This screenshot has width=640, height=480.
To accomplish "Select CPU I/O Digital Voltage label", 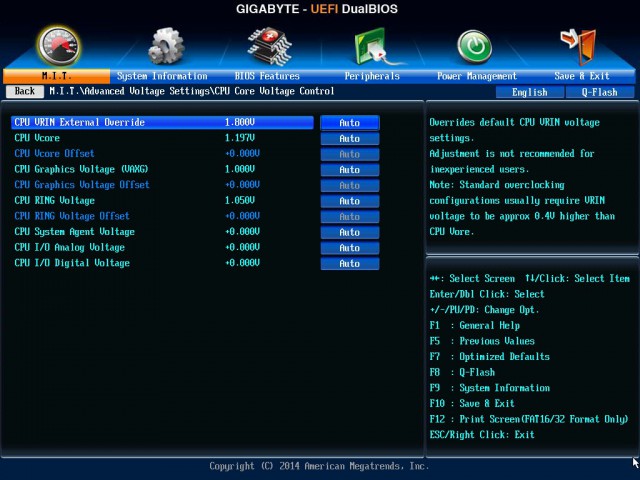I will [72, 263].
